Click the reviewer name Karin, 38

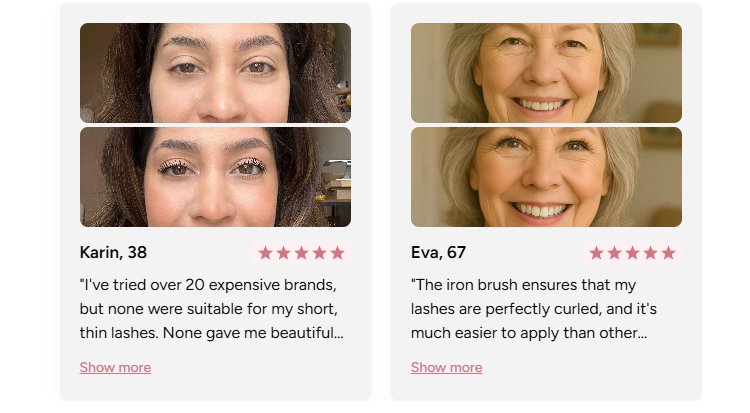point(113,253)
